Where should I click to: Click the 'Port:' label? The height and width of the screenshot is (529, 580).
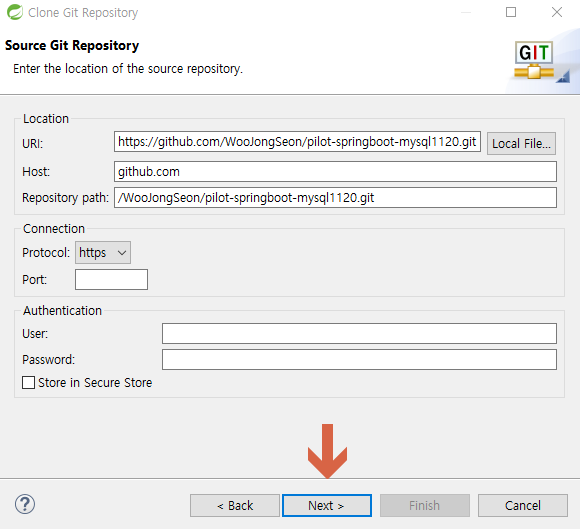click(34, 280)
